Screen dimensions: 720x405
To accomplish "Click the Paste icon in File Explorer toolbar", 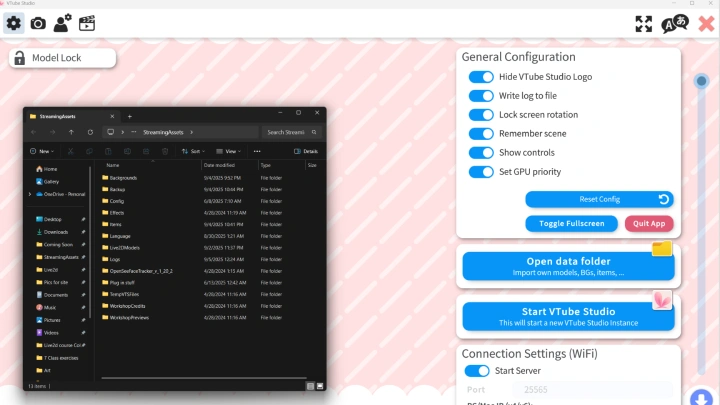I will (x=108, y=151).
